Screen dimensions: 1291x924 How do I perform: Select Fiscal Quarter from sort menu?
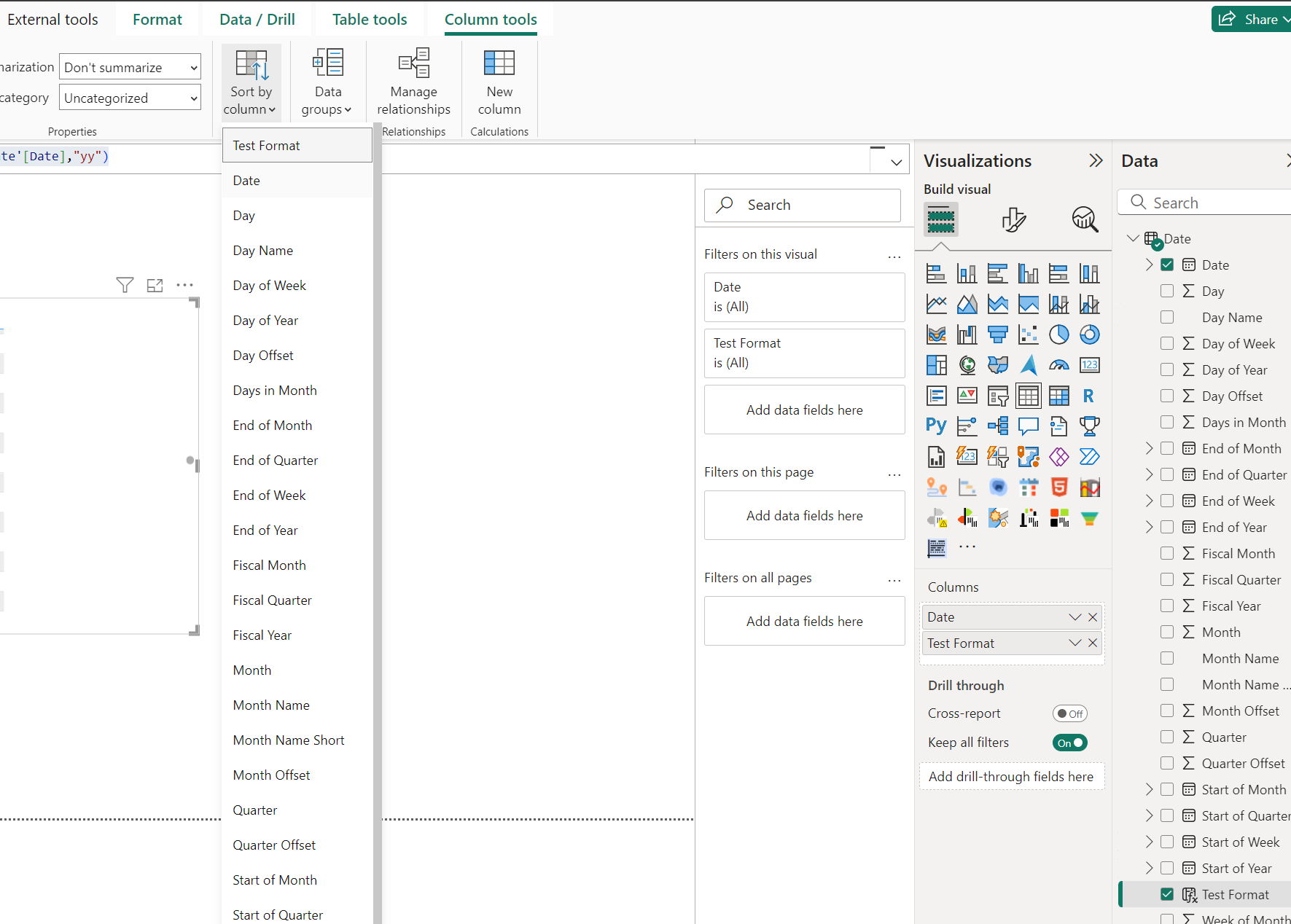pos(297,600)
